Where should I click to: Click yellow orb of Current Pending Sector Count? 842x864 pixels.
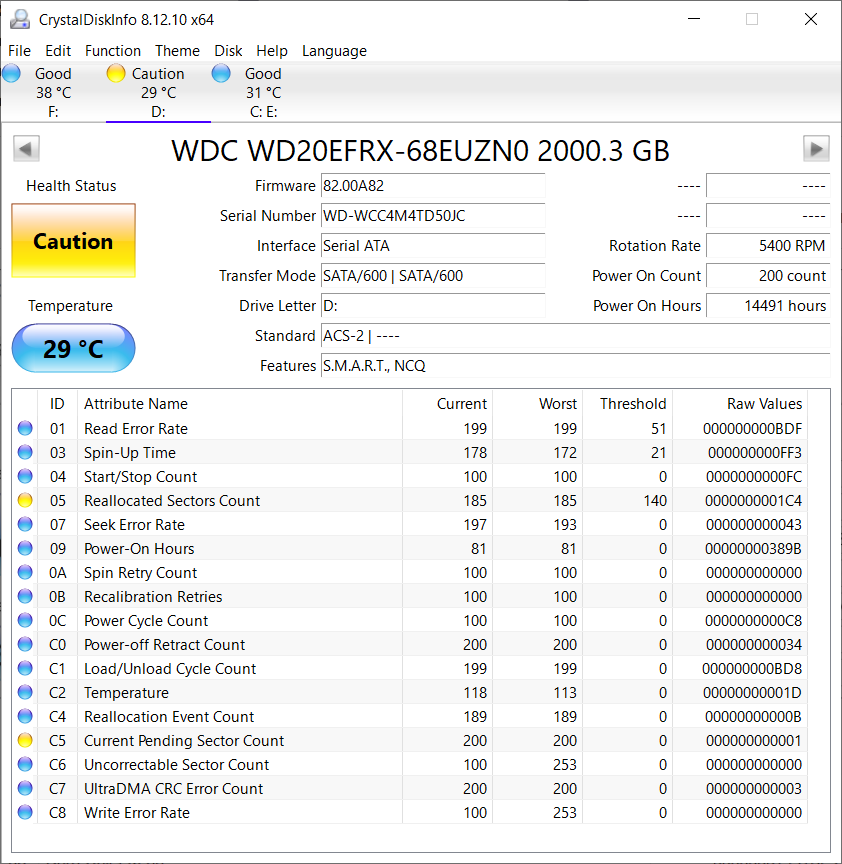tap(25, 740)
